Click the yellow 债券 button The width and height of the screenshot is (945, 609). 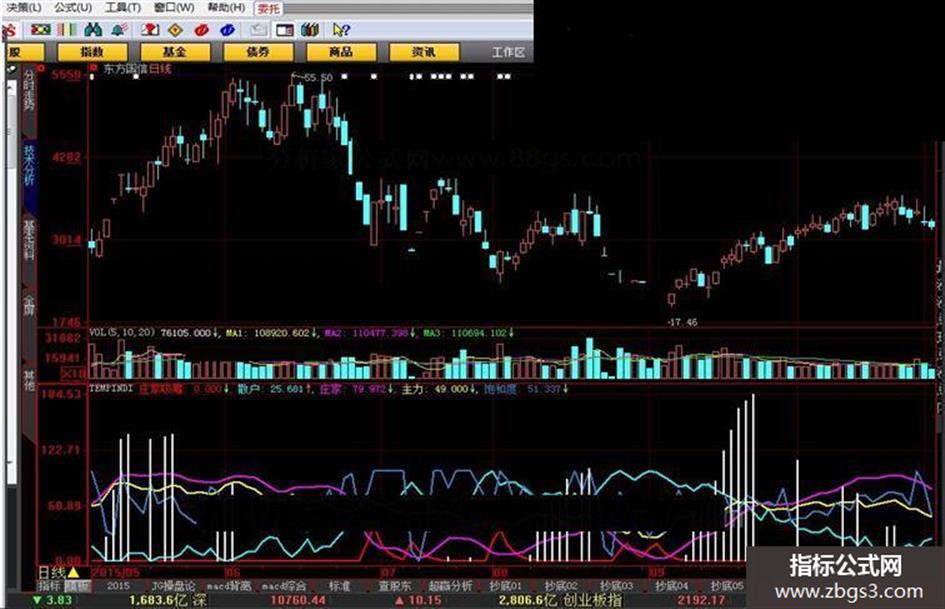(258, 52)
